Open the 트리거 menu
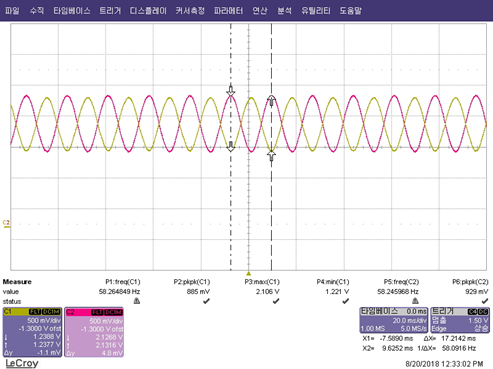Screen dimensions: 493x369 click(x=110, y=11)
